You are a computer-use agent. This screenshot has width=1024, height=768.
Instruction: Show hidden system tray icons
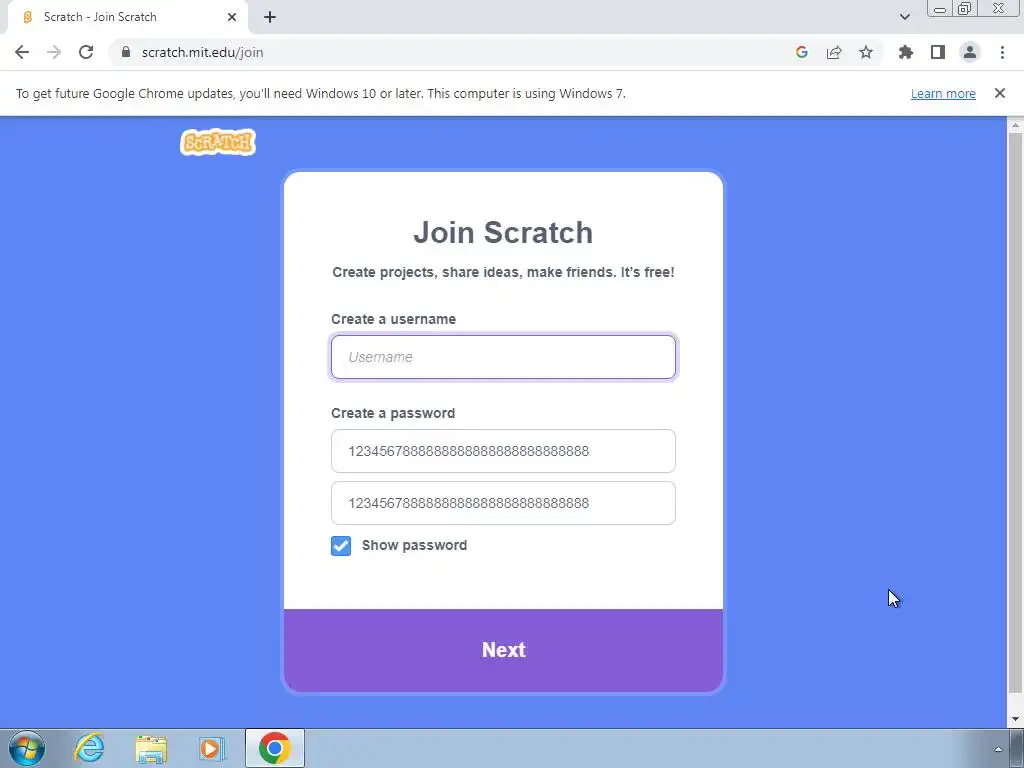[998, 749]
